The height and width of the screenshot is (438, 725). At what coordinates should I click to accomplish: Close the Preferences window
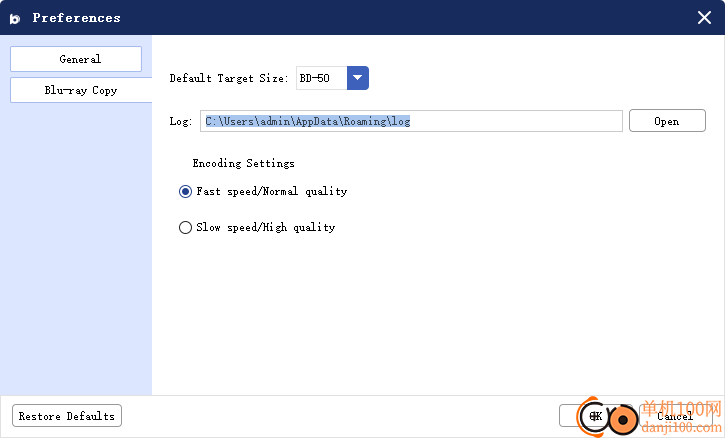[x=704, y=18]
